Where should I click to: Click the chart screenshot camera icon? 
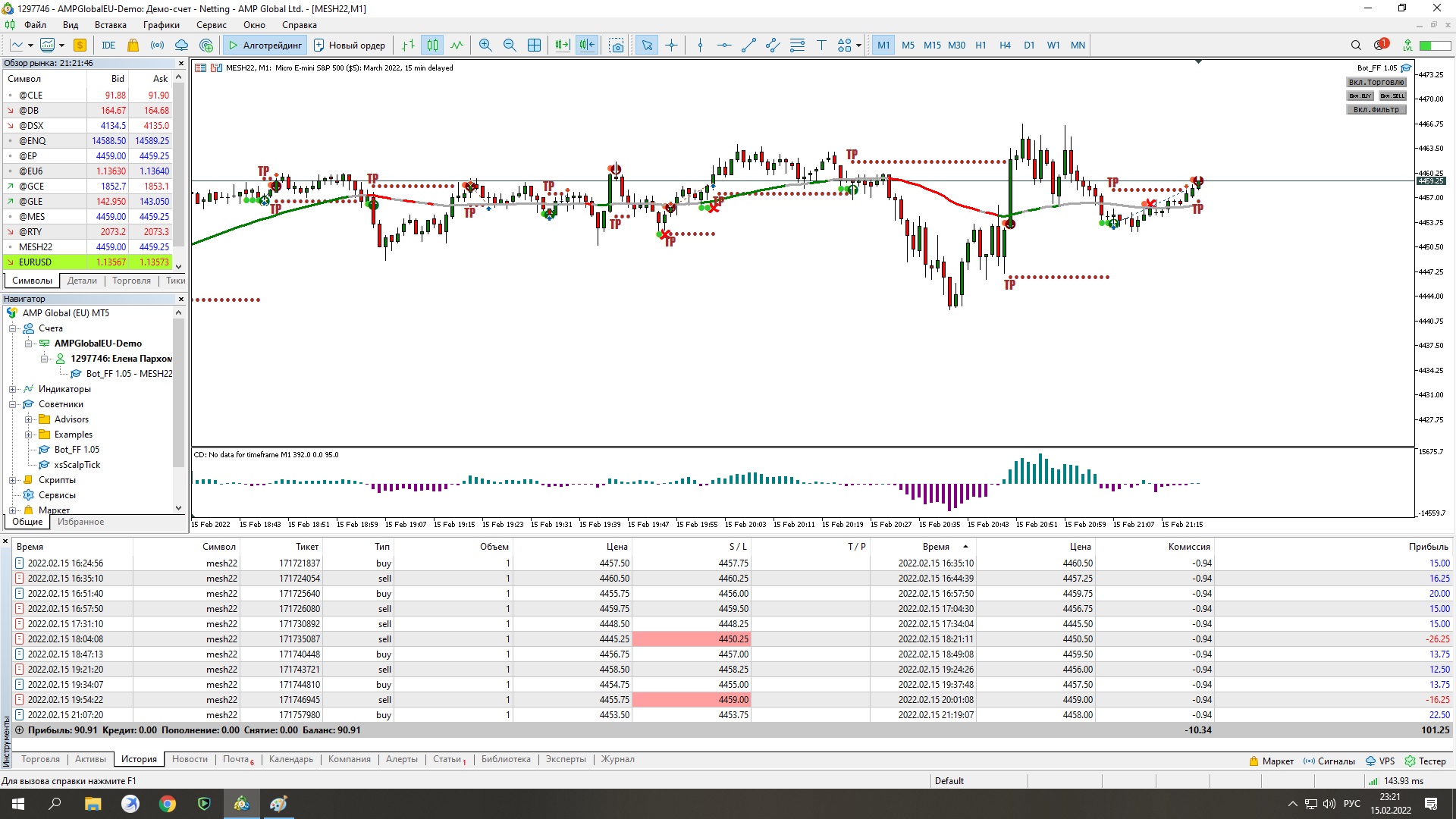617,45
